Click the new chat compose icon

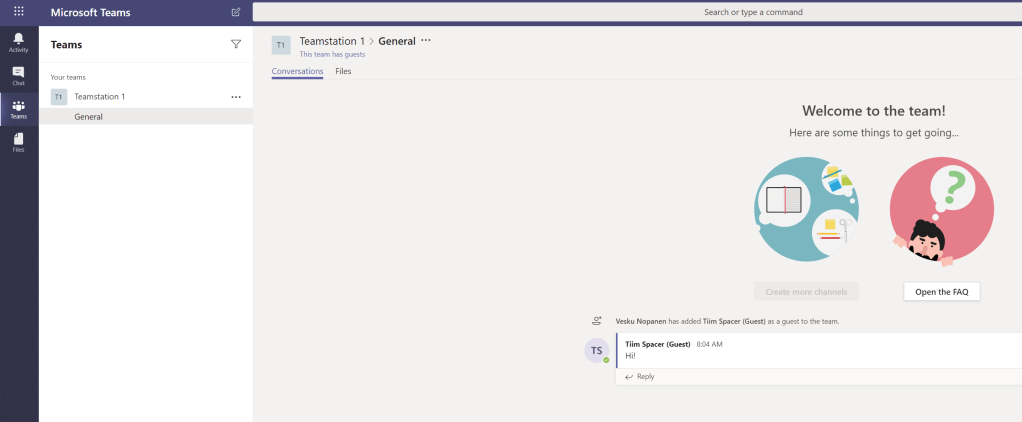coord(236,12)
